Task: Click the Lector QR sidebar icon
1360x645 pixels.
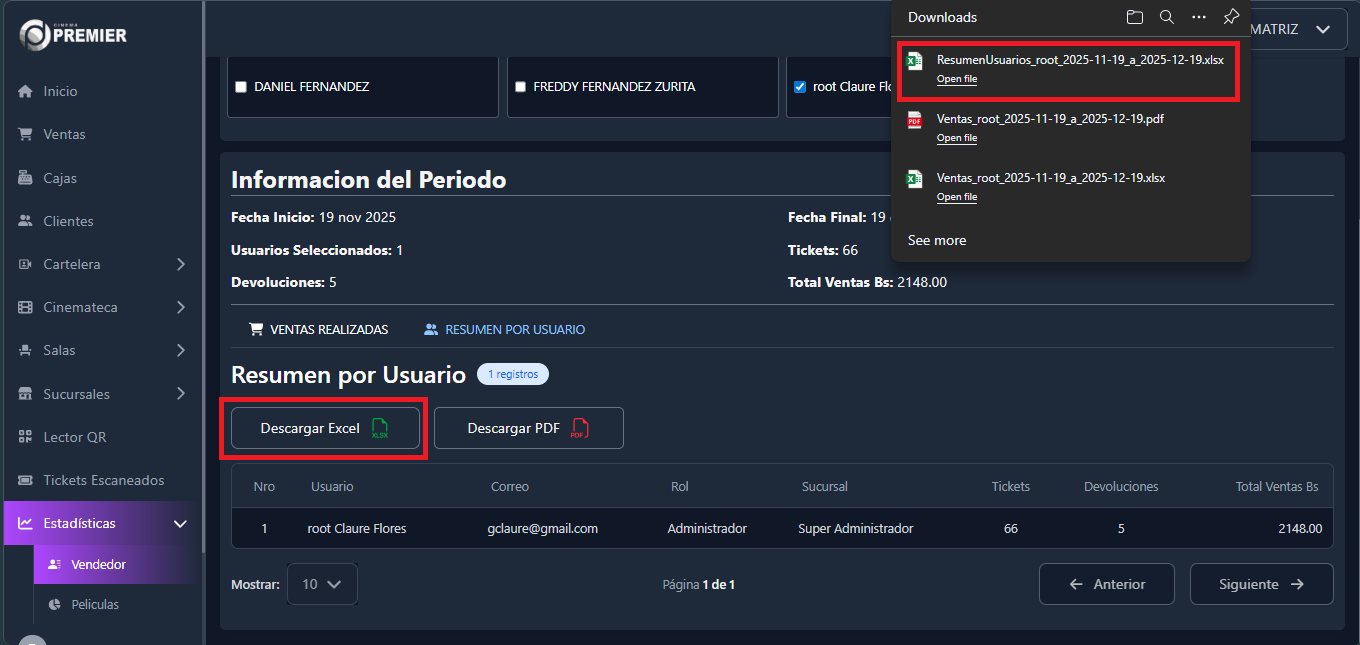Action: (26, 437)
